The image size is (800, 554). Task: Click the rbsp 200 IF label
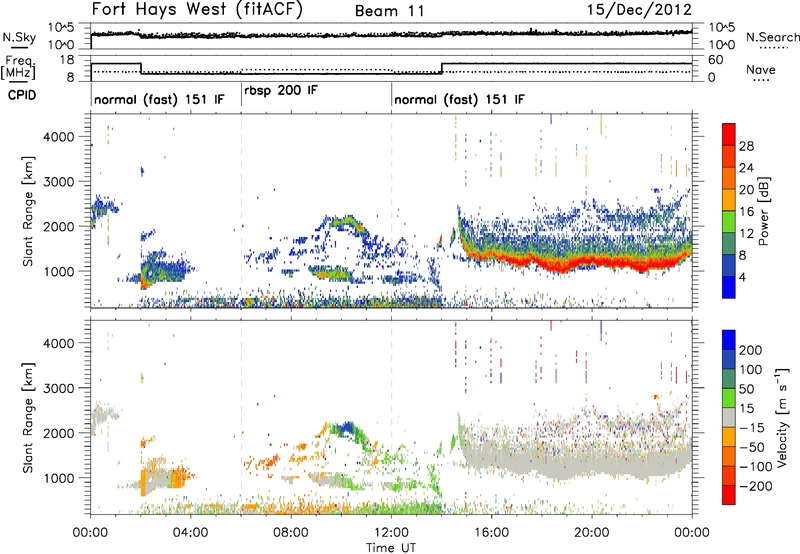pos(281,91)
